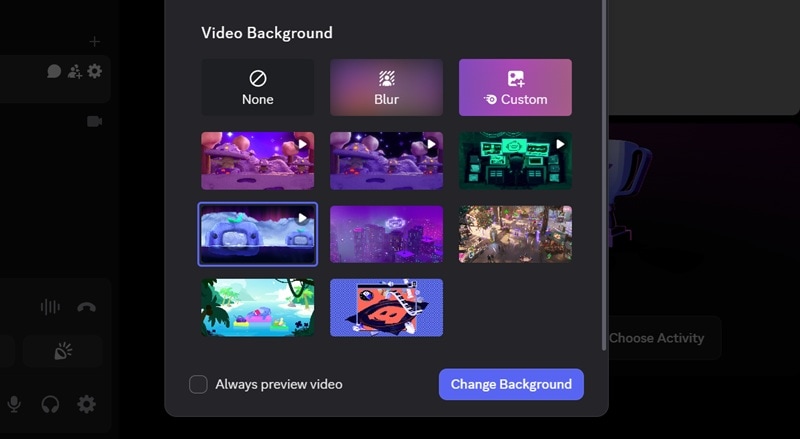Viewport: 800px width, 439px height.
Task: Select the green hacker monitors background
Action: (x=515, y=161)
